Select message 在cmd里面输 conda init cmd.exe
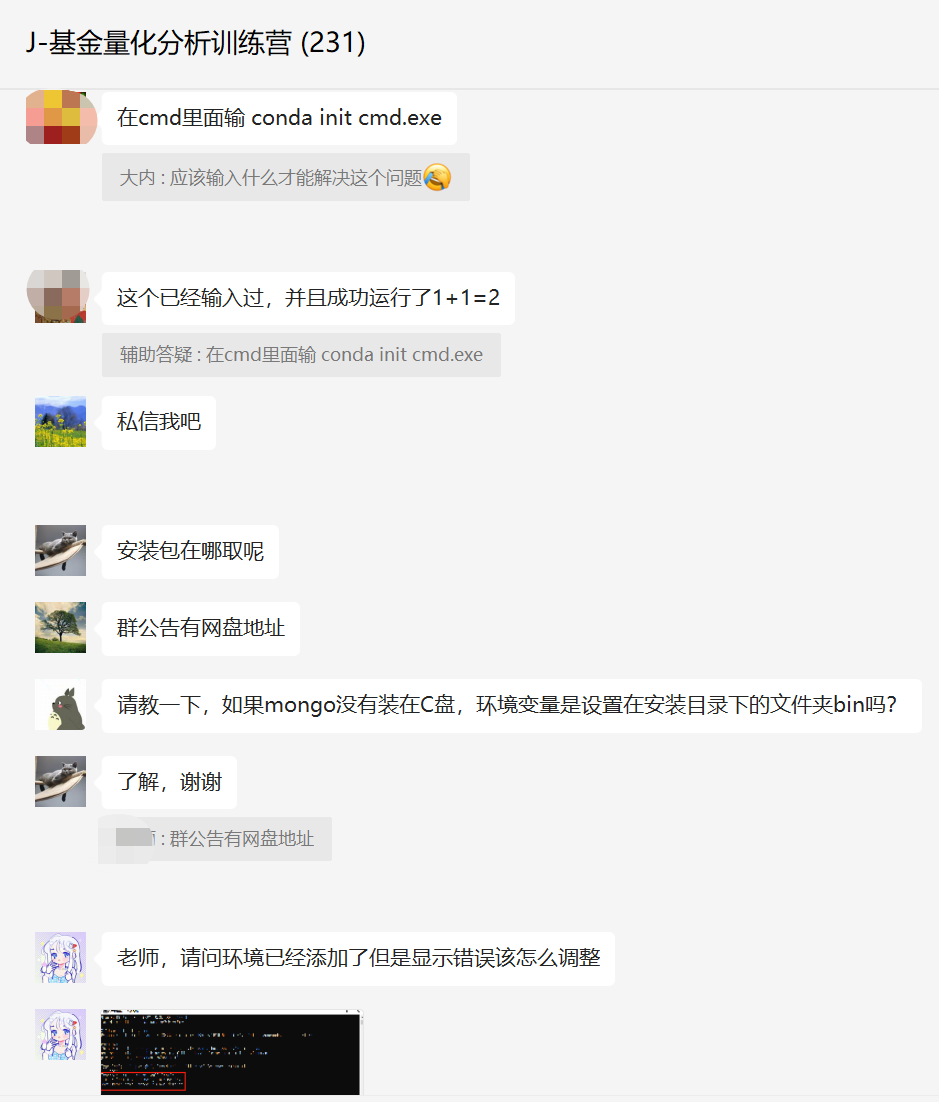 click(x=279, y=118)
